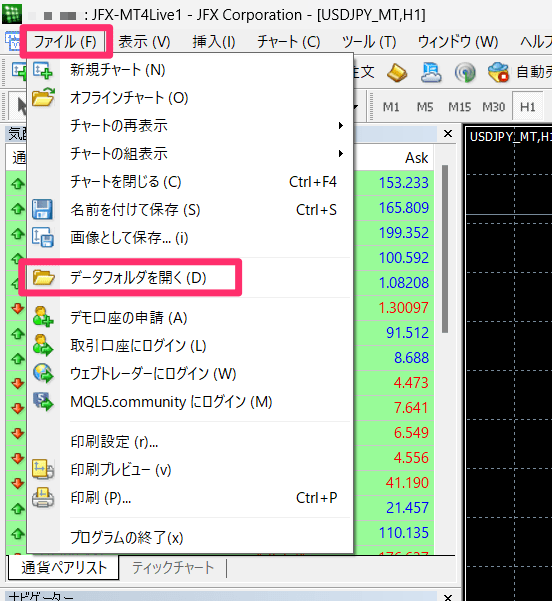Choose MQL5.community にログイン (M) entry
The width and height of the screenshot is (552, 601).
tap(190, 402)
